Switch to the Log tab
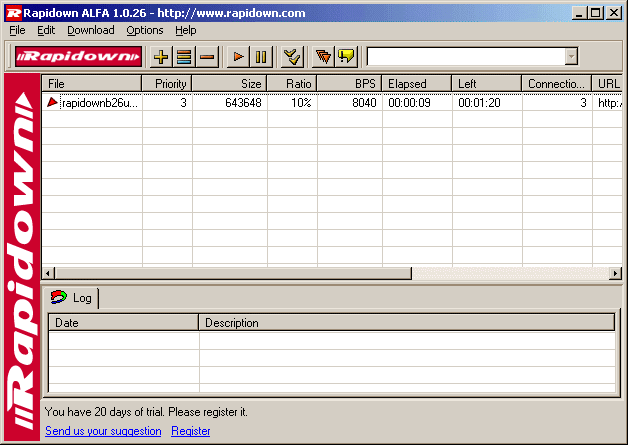This screenshot has width=628, height=445. click(71, 298)
